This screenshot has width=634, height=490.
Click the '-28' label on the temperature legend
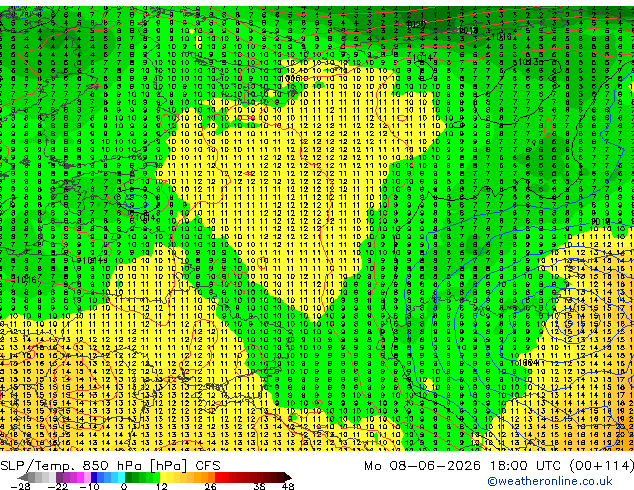pyautogui.click(x=20, y=486)
